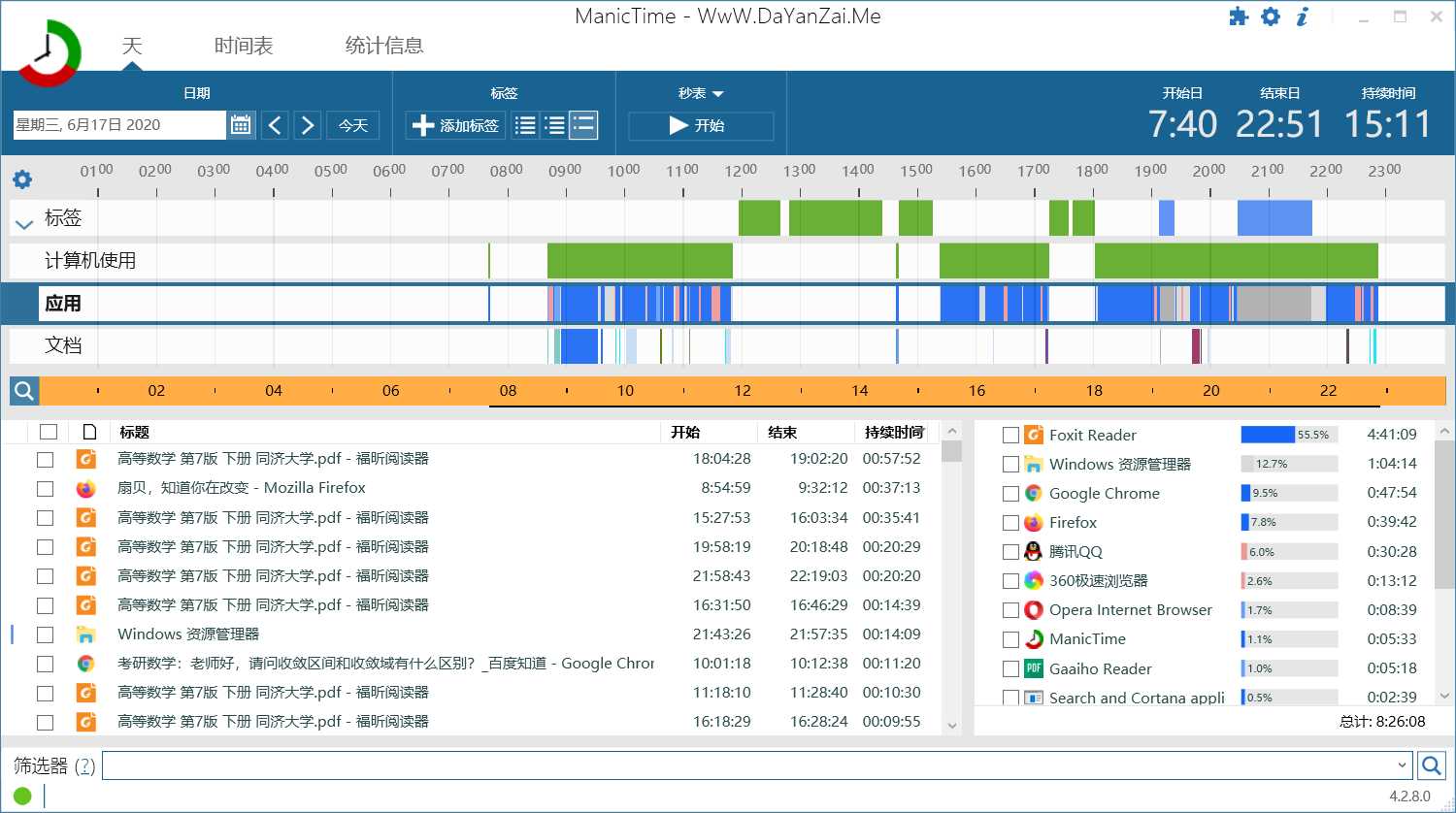
Task: Sort by 标题 column header
Action: (x=135, y=432)
